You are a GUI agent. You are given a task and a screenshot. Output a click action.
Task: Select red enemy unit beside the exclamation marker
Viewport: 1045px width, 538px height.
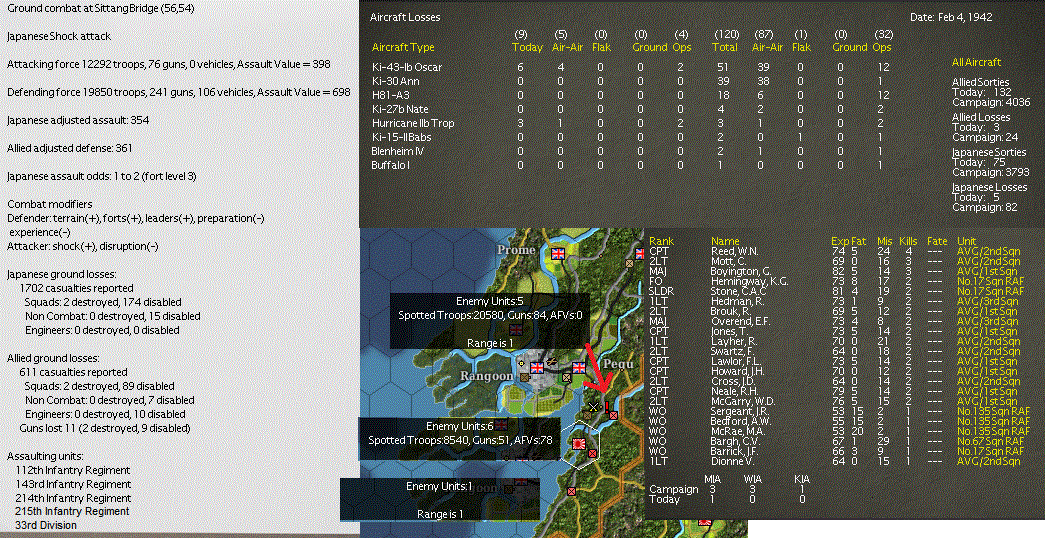click(614, 415)
